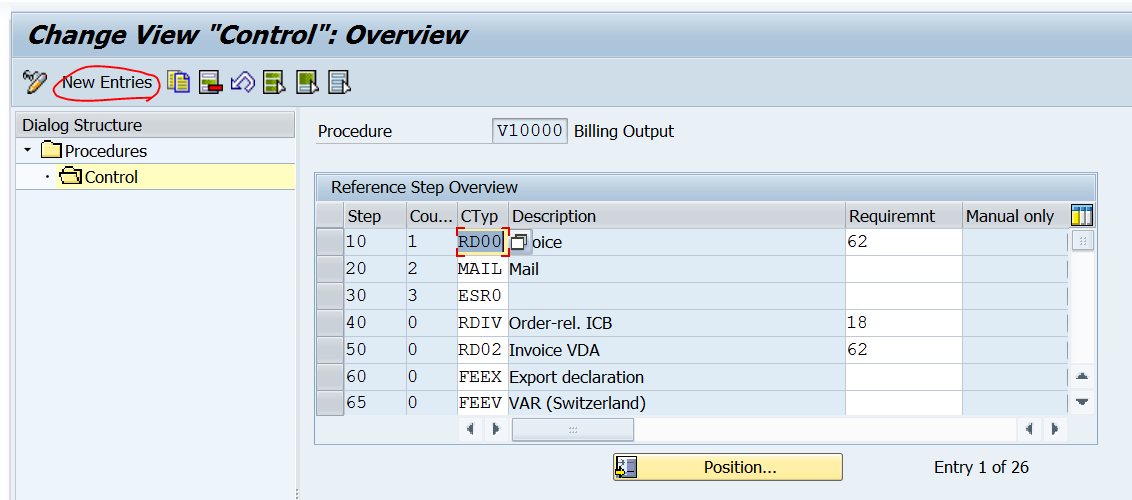Click the 'Order-rel. ICB' description text

(561, 323)
